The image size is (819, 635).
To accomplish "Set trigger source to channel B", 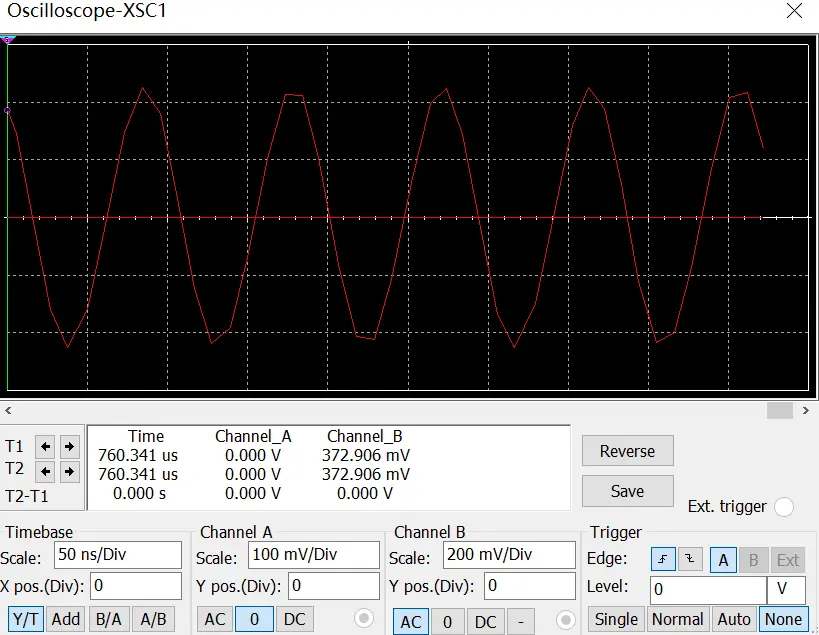I will 753,560.
